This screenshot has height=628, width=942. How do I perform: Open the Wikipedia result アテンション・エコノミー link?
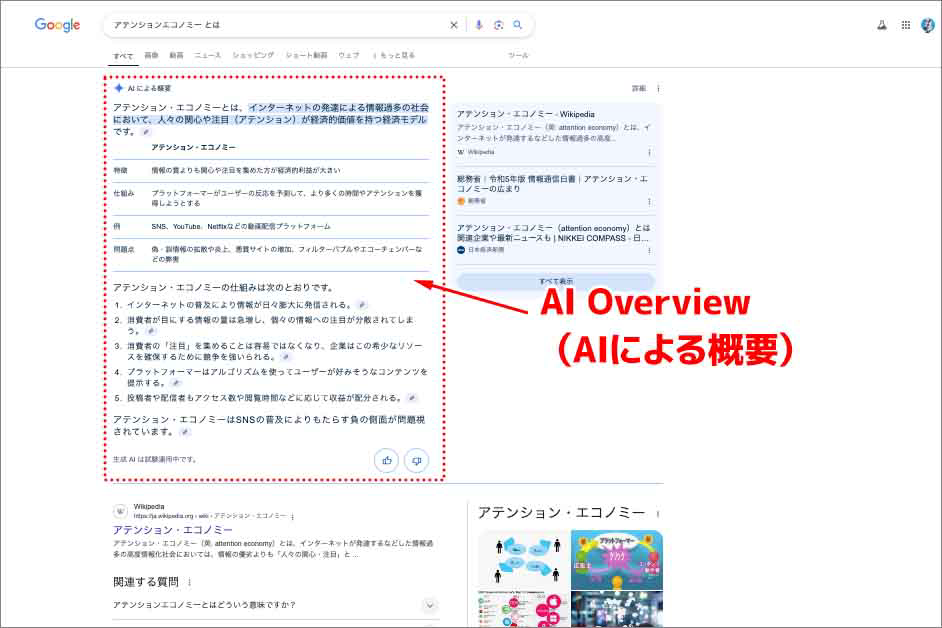(173, 530)
